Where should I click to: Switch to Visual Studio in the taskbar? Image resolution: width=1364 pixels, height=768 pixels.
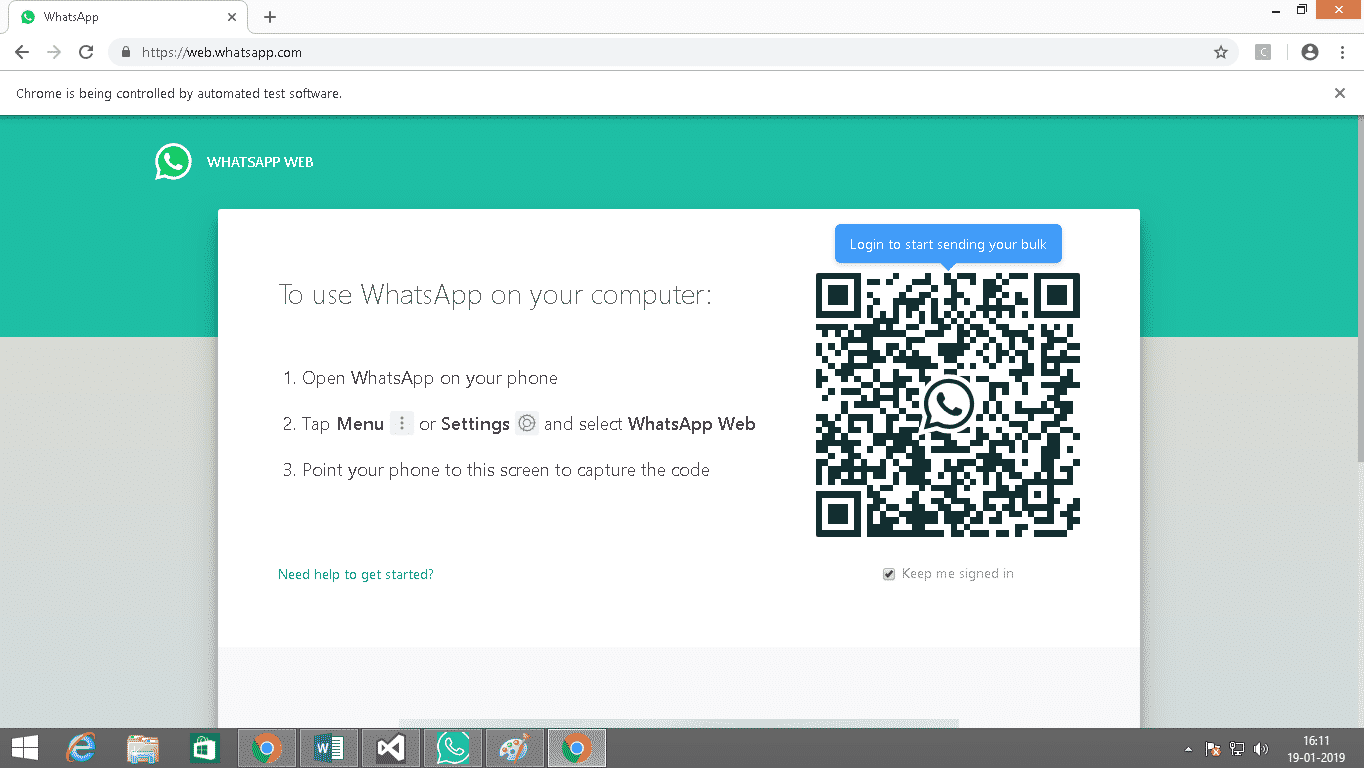[390, 748]
